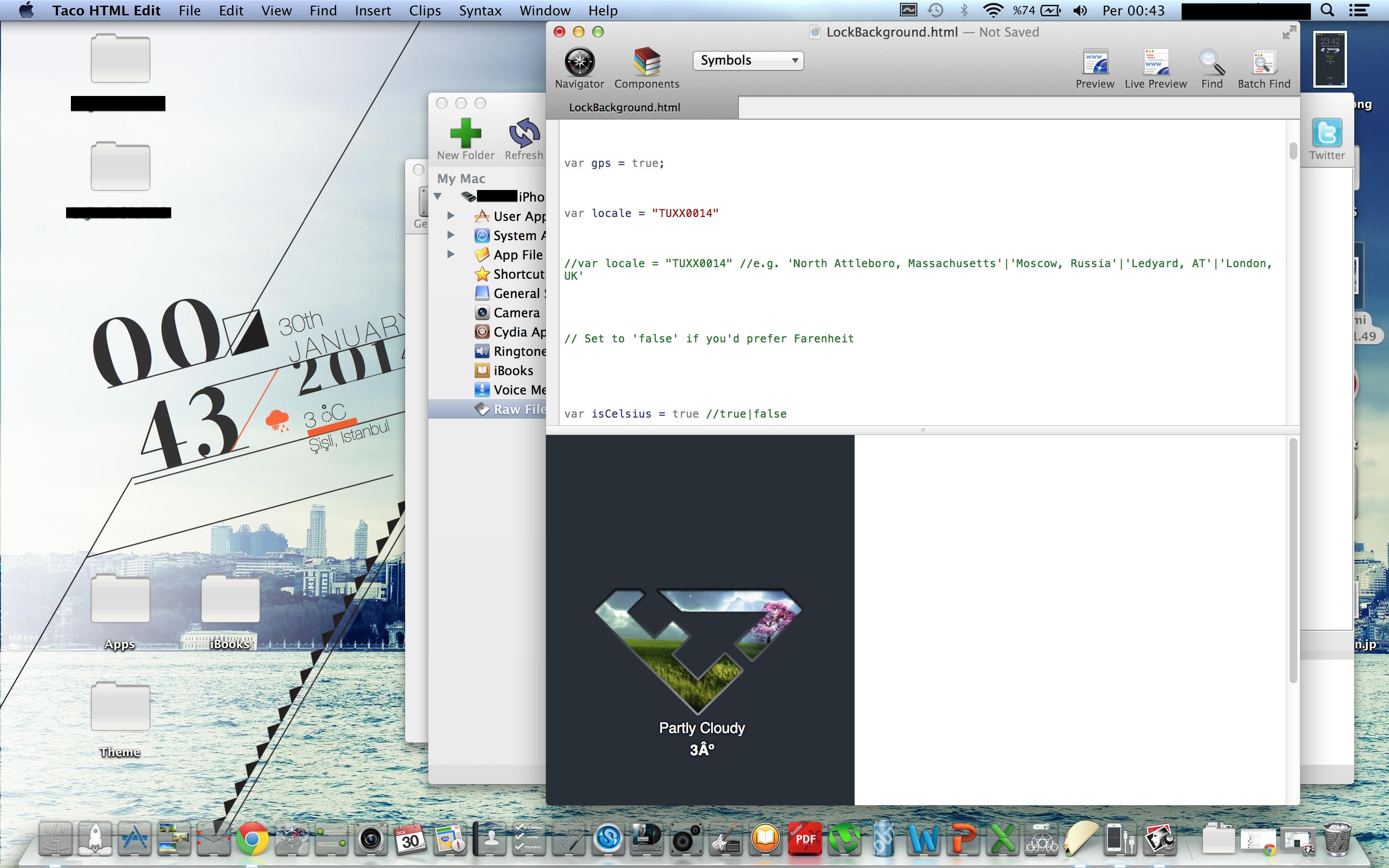Expand the App File tree row

click(x=451, y=254)
